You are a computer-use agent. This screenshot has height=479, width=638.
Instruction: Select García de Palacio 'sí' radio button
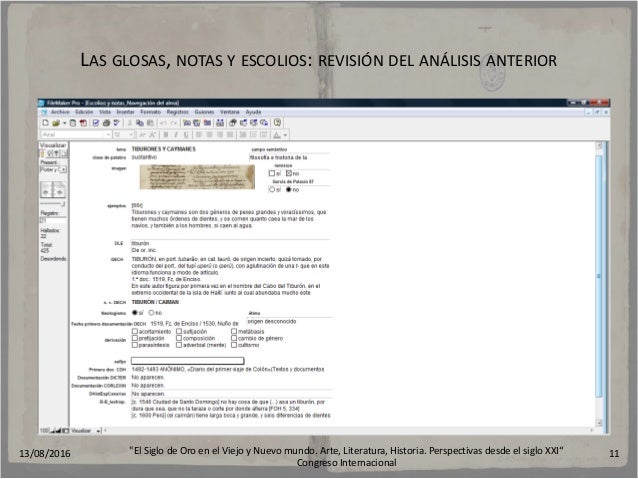pyautogui.click(x=272, y=190)
